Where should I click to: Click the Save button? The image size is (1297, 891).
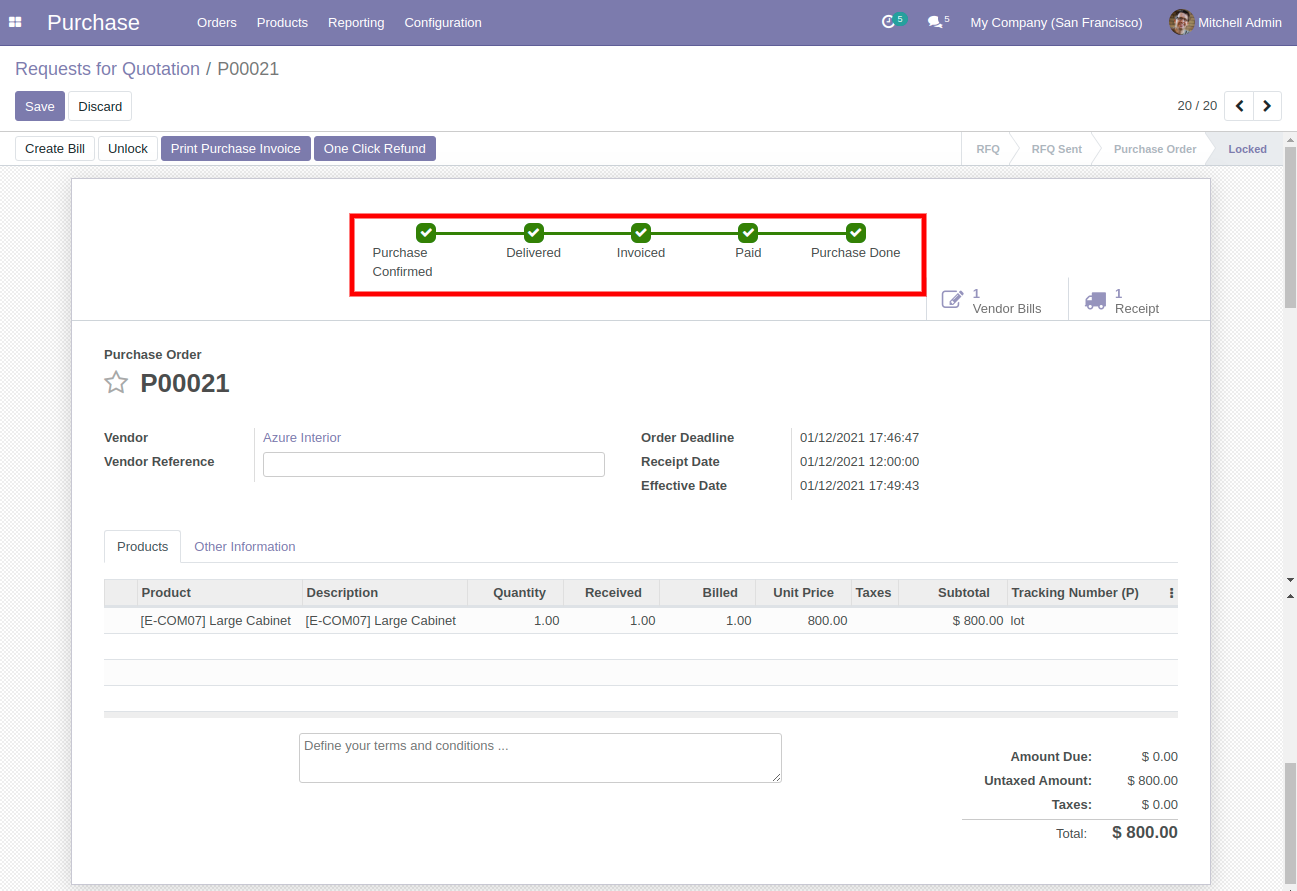(40, 106)
